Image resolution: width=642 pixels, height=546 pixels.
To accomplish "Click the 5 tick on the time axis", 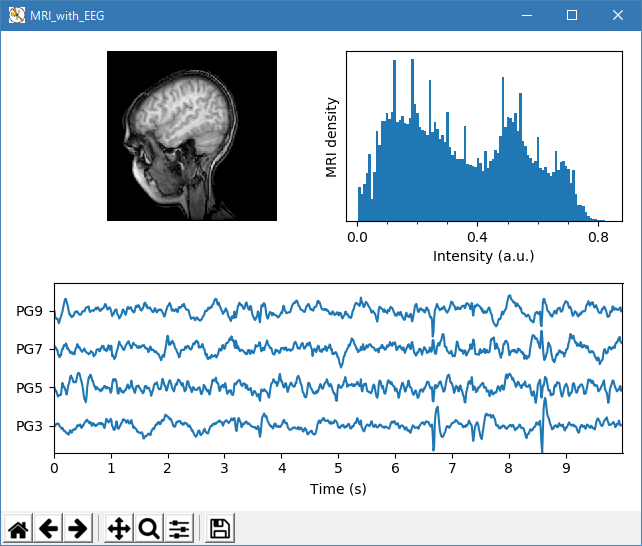I will click(338, 468).
